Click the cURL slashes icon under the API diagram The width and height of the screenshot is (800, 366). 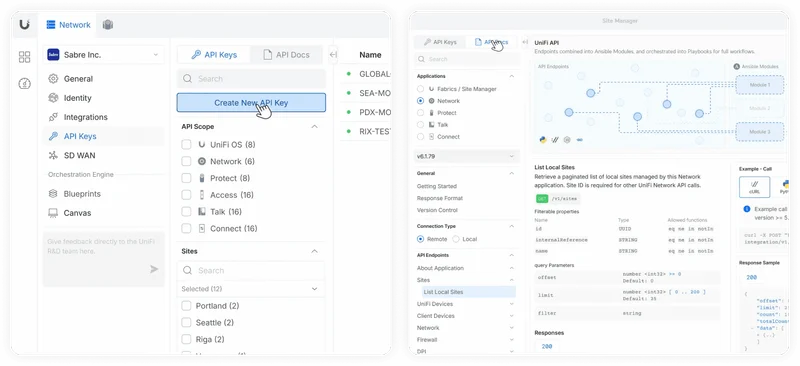point(555,139)
